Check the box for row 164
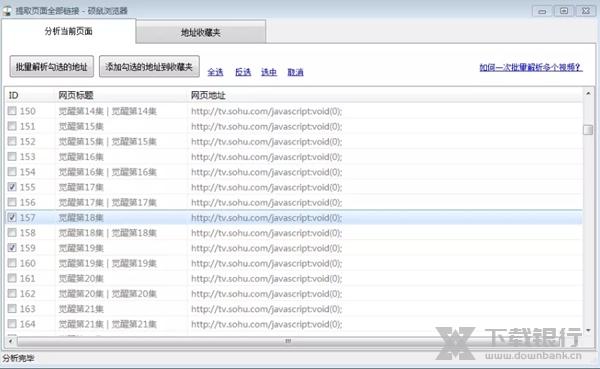The image size is (600, 369). click(x=12, y=324)
